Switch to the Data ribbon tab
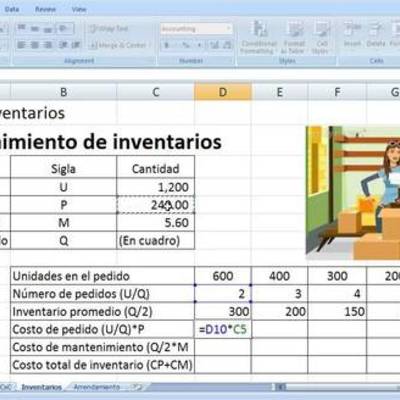Viewport: 400px width, 400px height. [x=12, y=9]
